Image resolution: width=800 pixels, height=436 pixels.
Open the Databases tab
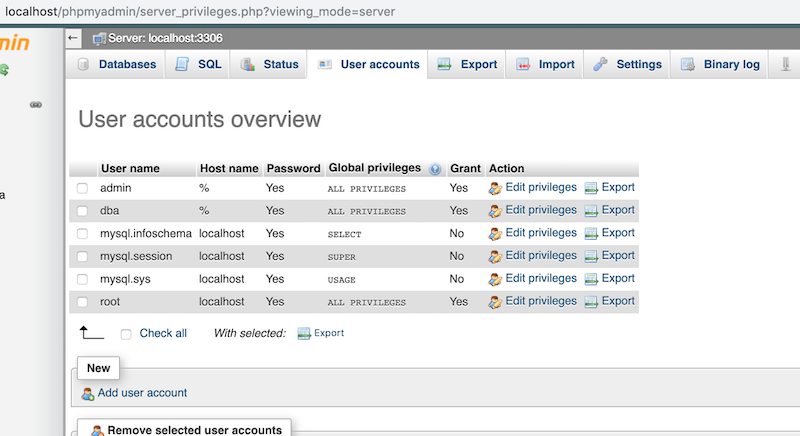pos(115,64)
